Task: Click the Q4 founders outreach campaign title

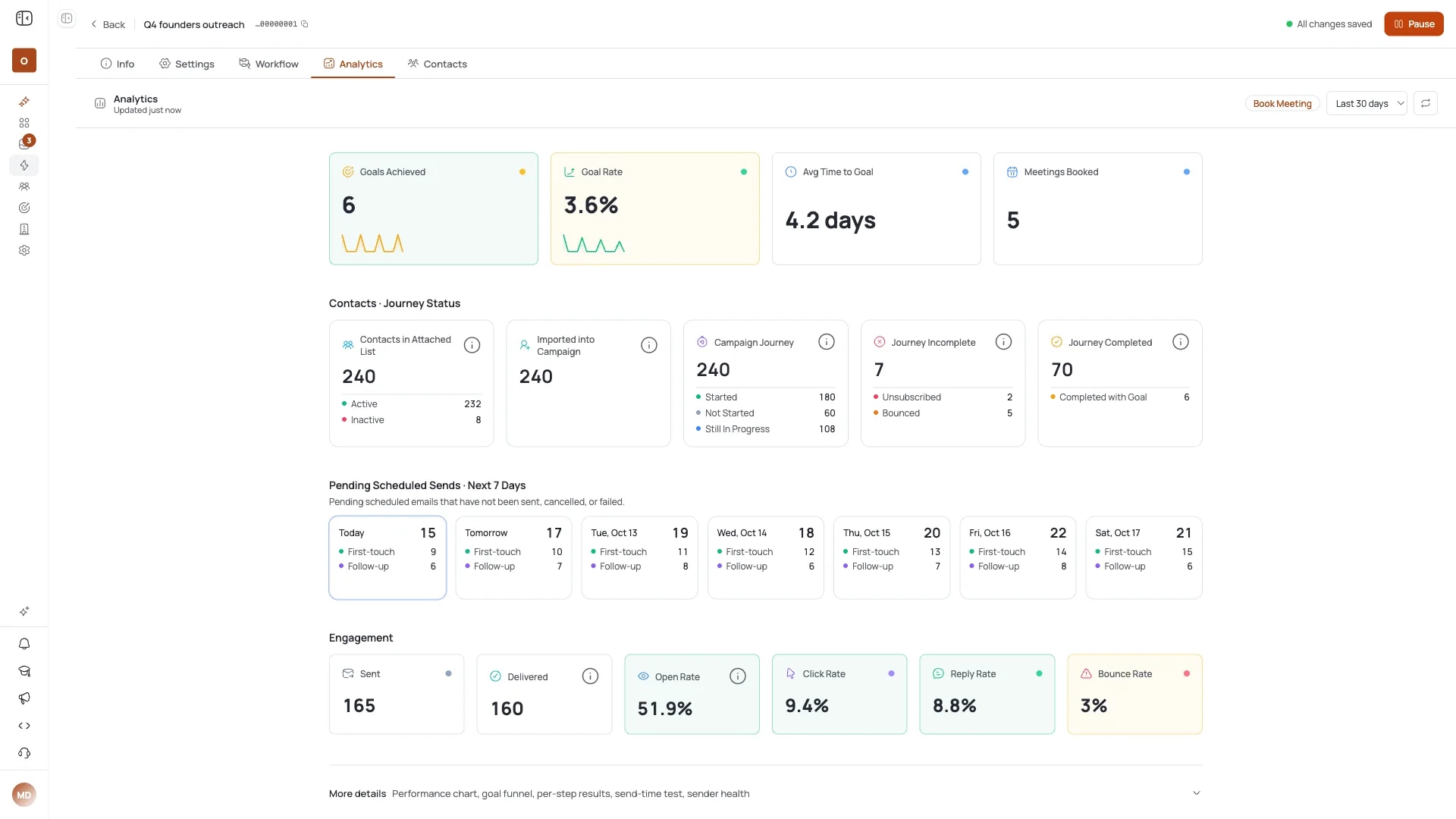Action: [x=194, y=24]
